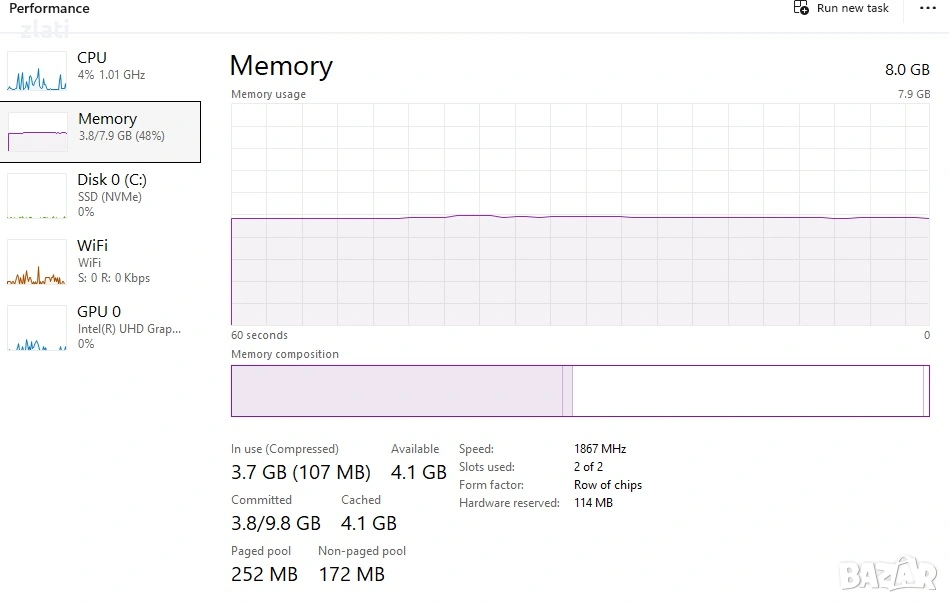Click the 1867 MHz Speed value
Viewport: 949px width, 603px height.
coord(600,449)
